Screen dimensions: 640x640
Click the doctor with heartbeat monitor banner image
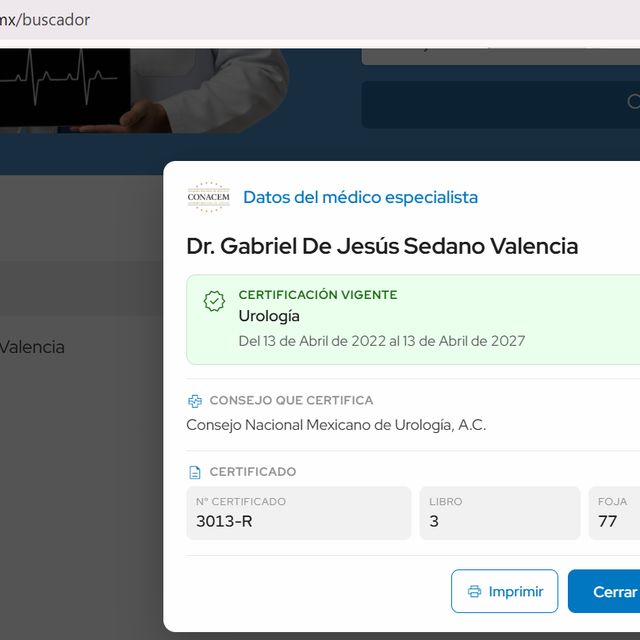tap(143, 91)
